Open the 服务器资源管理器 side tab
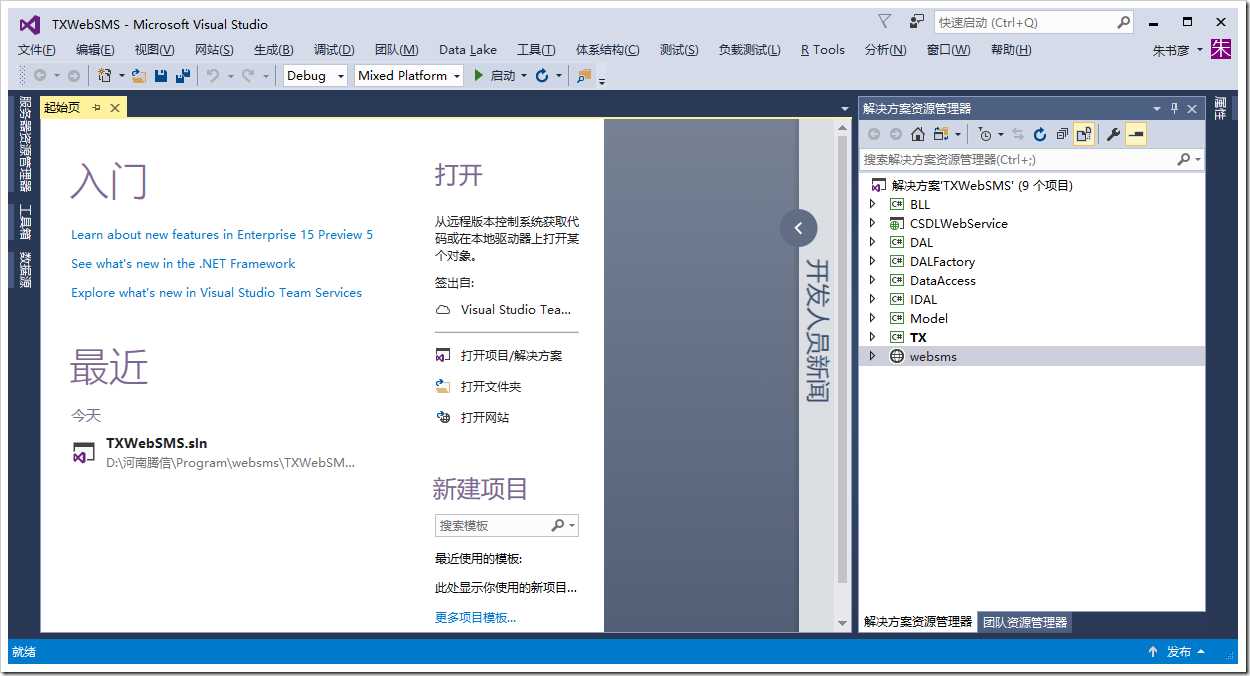 coord(25,143)
